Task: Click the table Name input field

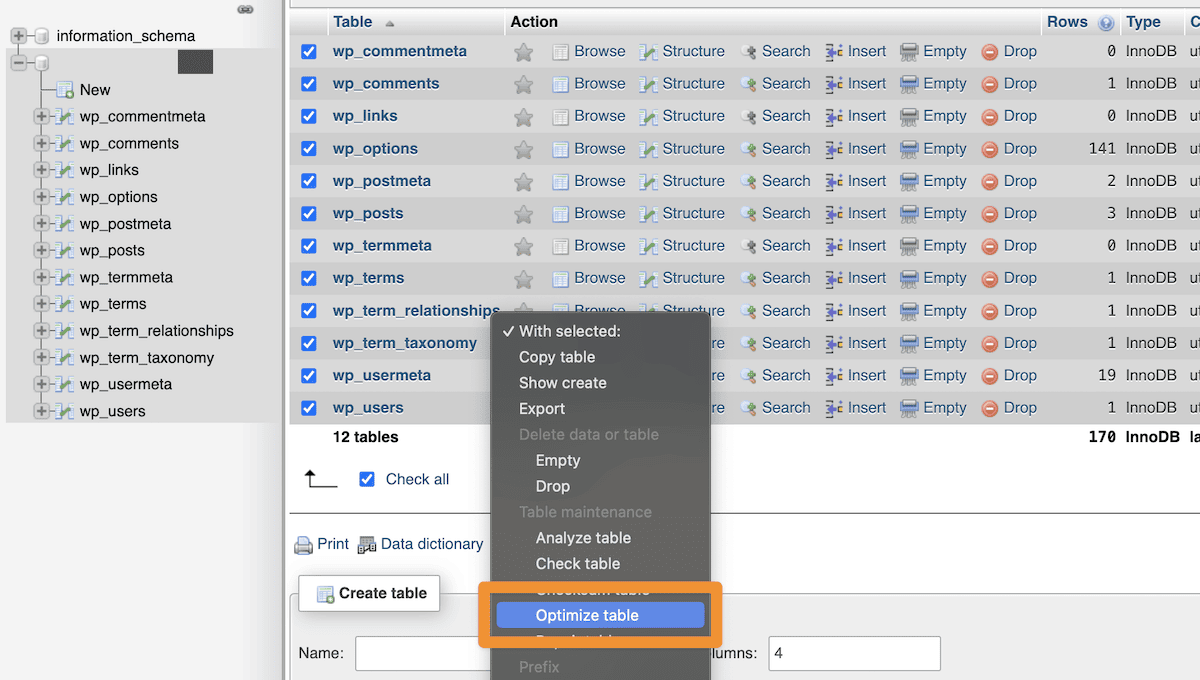Action: click(x=423, y=653)
